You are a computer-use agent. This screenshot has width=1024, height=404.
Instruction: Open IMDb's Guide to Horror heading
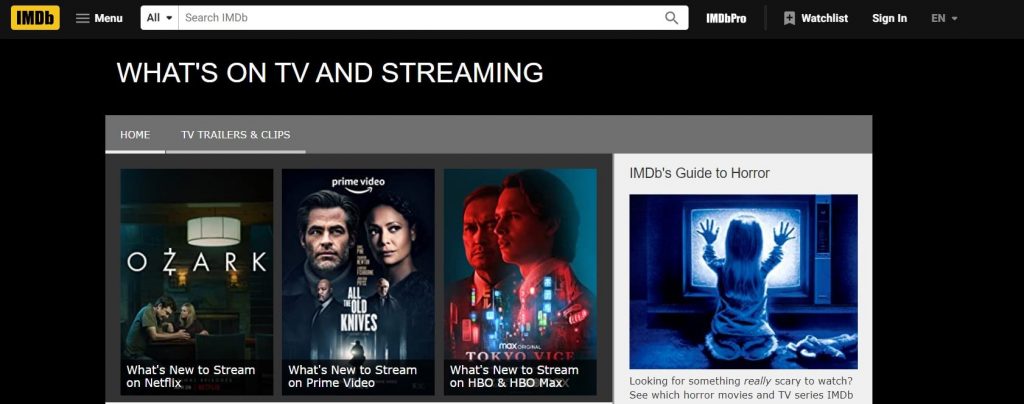[x=699, y=173]
